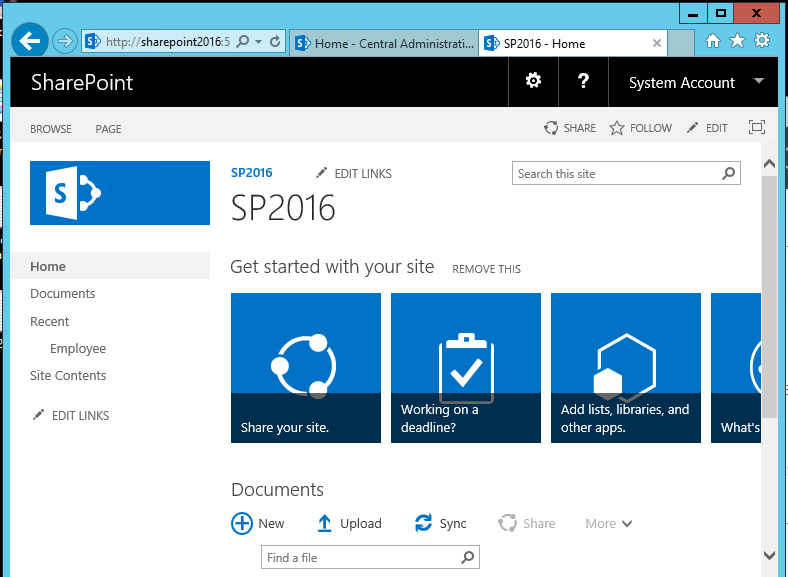Click the FOLLOW star button
The image size is (788, 577).
tap(641, 128)
